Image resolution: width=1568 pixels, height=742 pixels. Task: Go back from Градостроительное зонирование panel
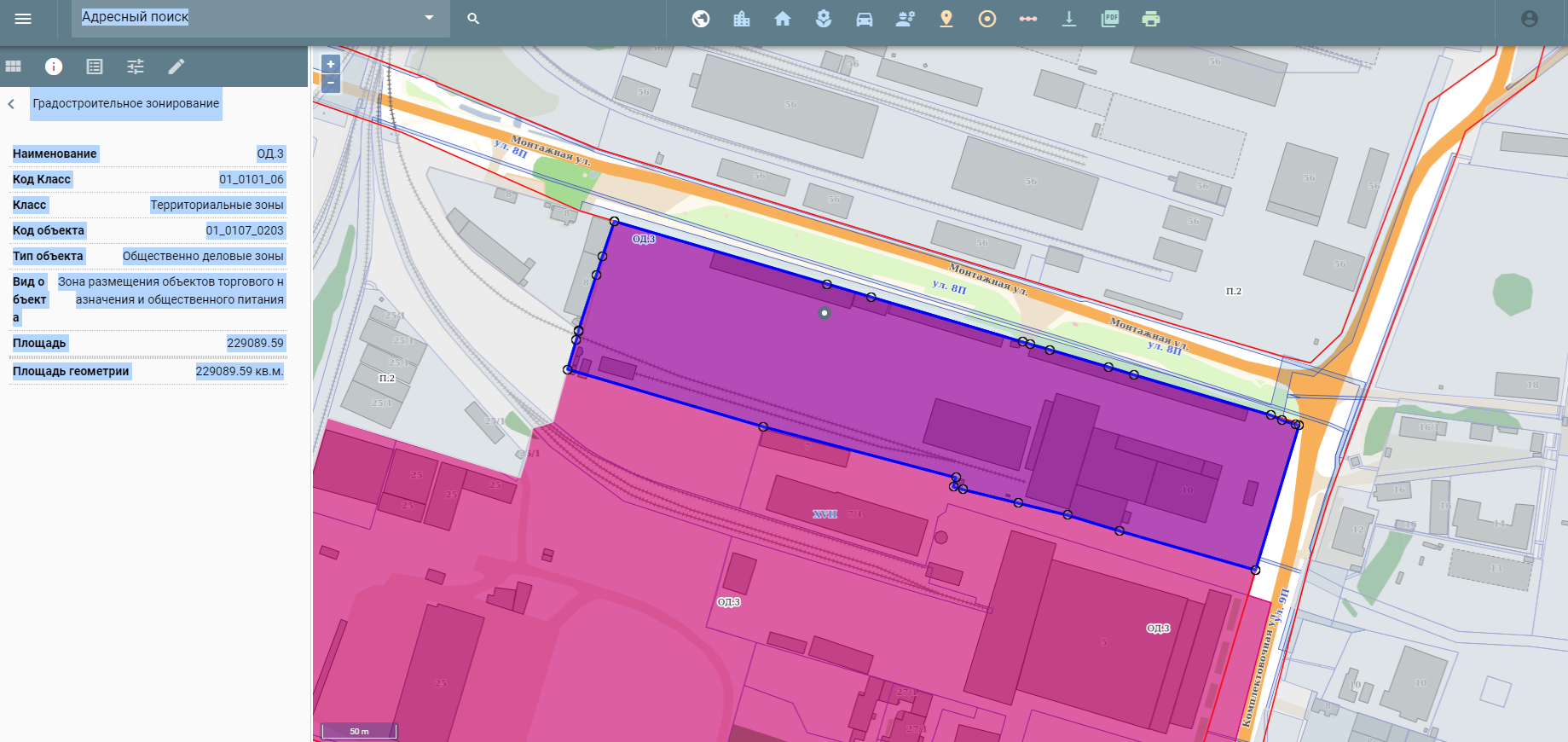(12, 104)
